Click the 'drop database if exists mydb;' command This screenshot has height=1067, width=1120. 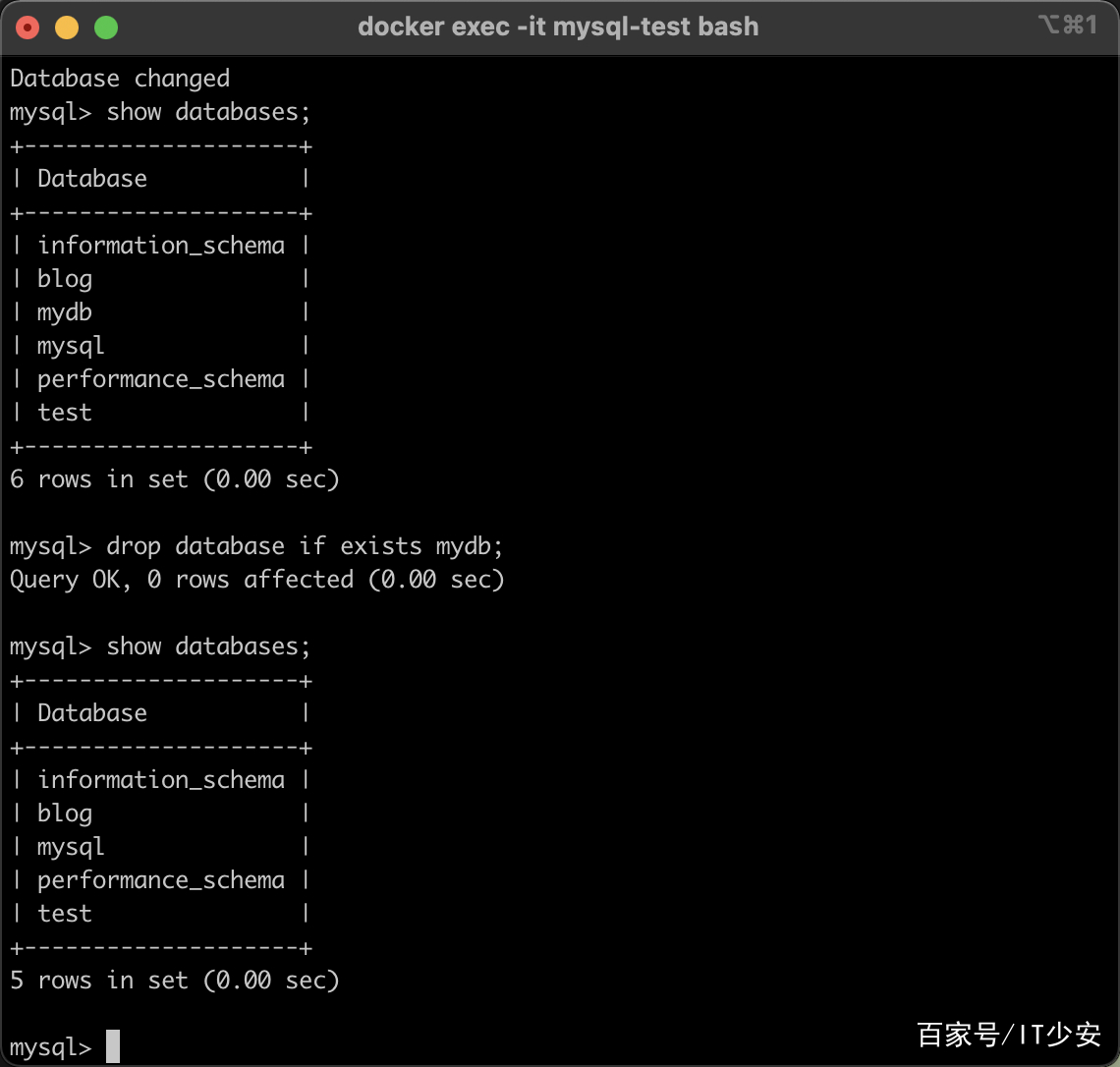(x=305, y=546)
